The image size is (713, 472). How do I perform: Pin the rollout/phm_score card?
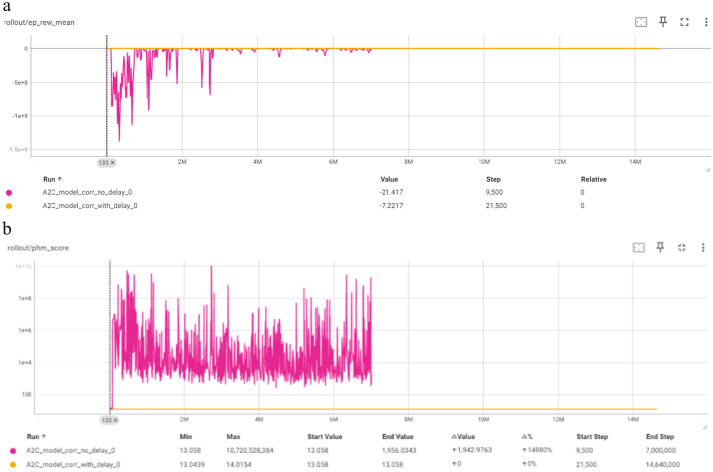tap(660, 247)
